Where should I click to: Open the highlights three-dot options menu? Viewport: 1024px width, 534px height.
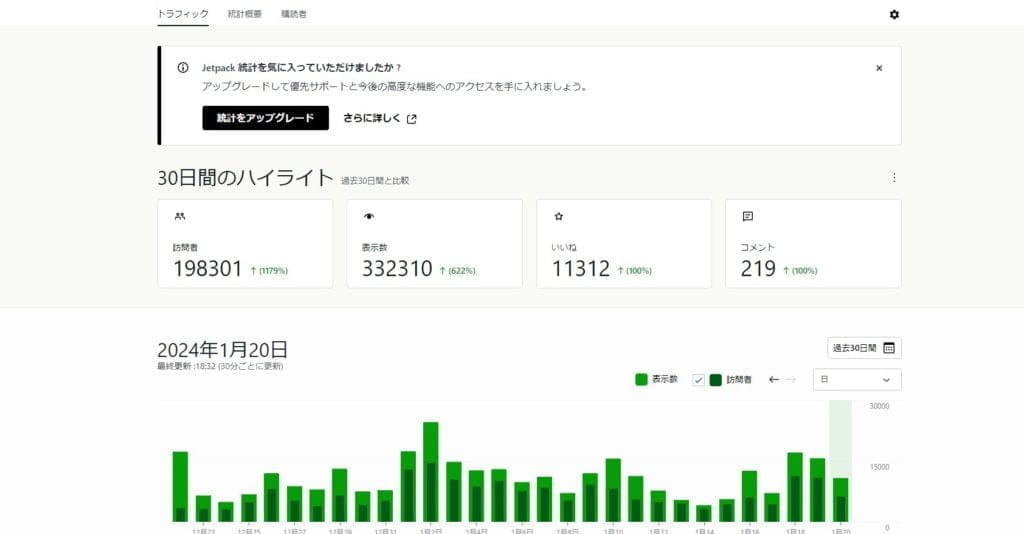(894, 178)
